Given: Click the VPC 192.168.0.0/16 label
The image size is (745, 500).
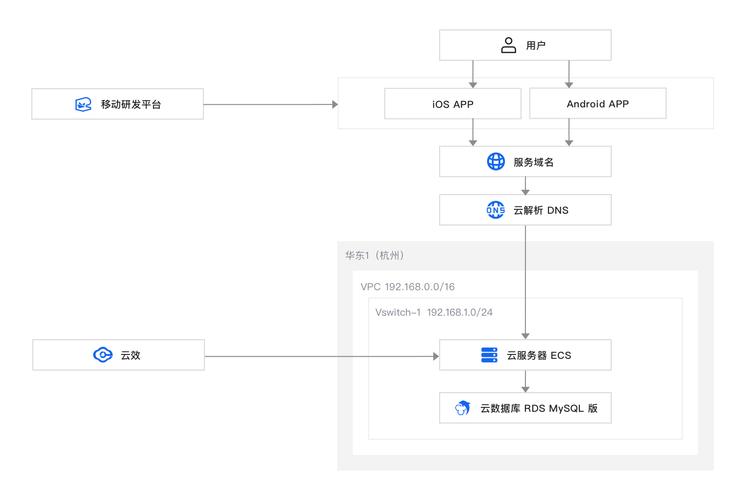Looking at the screenshot, I should (408, 287).
